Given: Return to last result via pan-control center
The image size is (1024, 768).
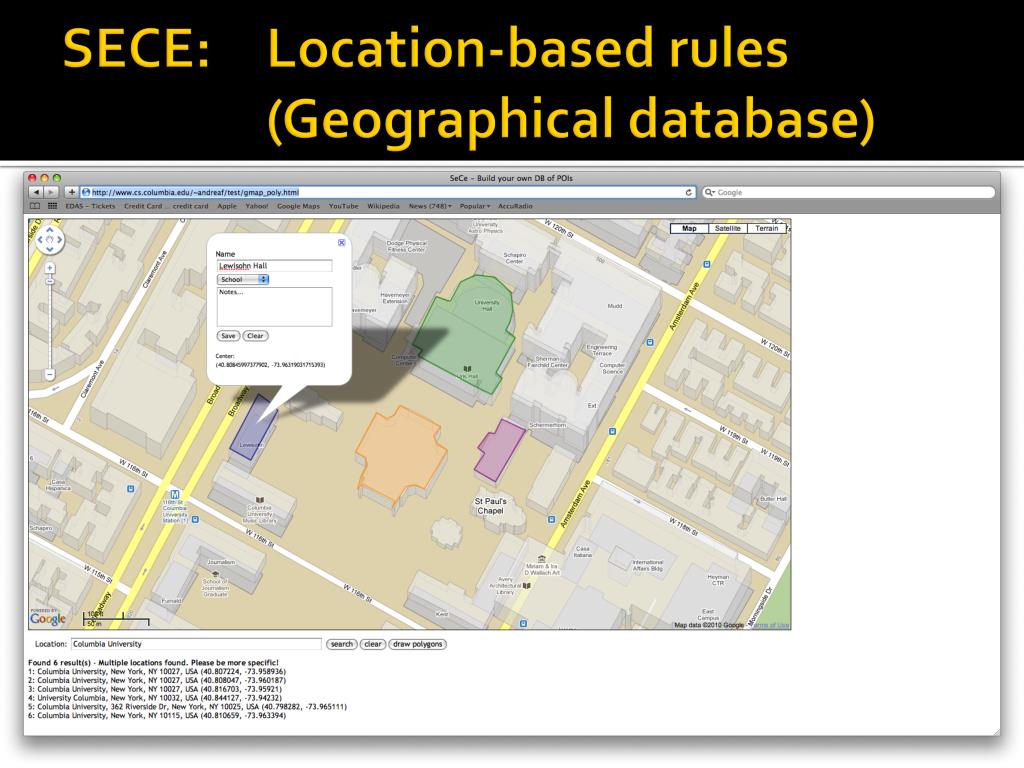Looking at the screenshot, I should (x=50, y=240).
